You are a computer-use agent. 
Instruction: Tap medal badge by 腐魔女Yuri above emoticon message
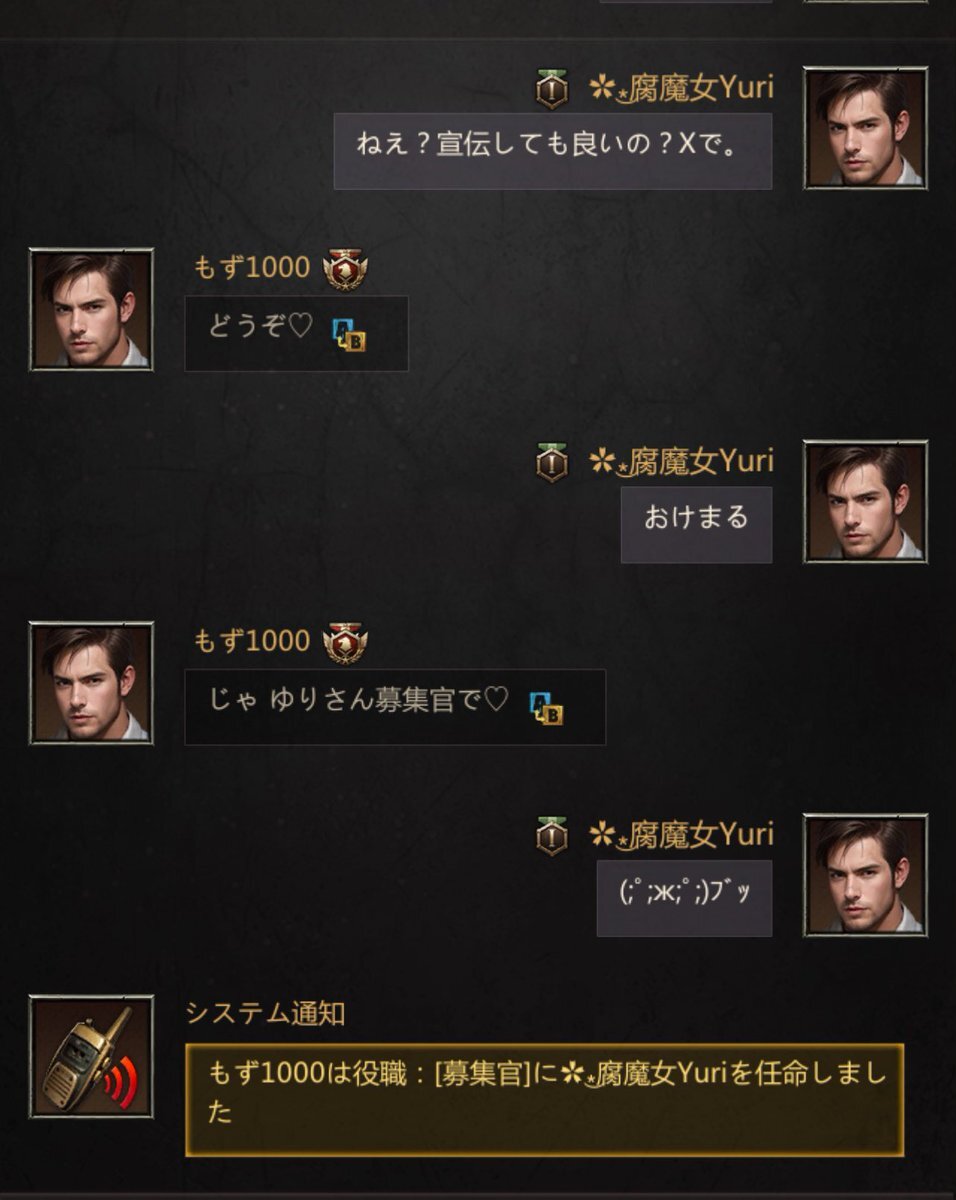pos(552,835)
